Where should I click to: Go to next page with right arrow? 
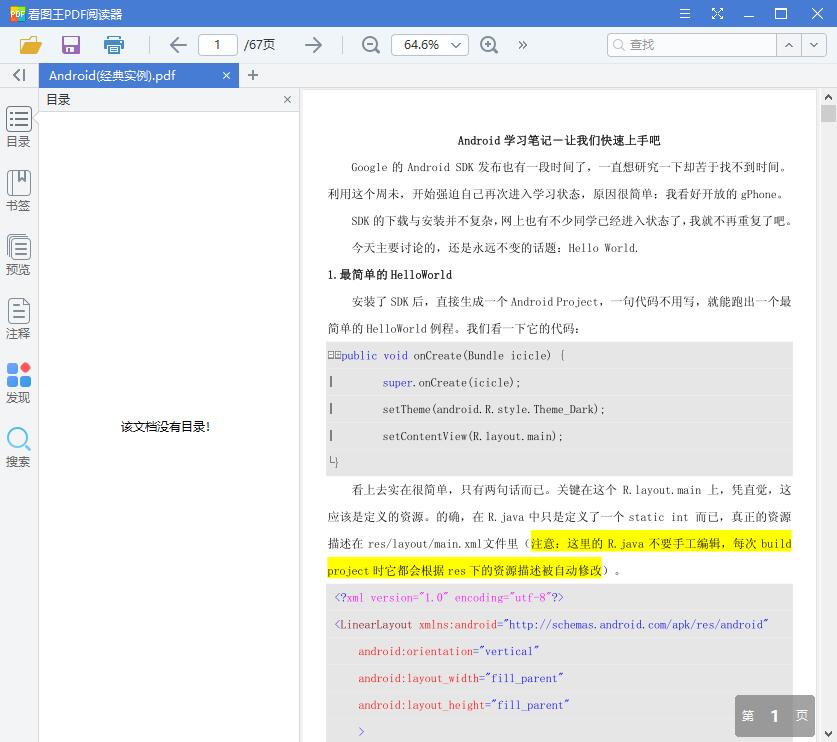tap(313, 45)
